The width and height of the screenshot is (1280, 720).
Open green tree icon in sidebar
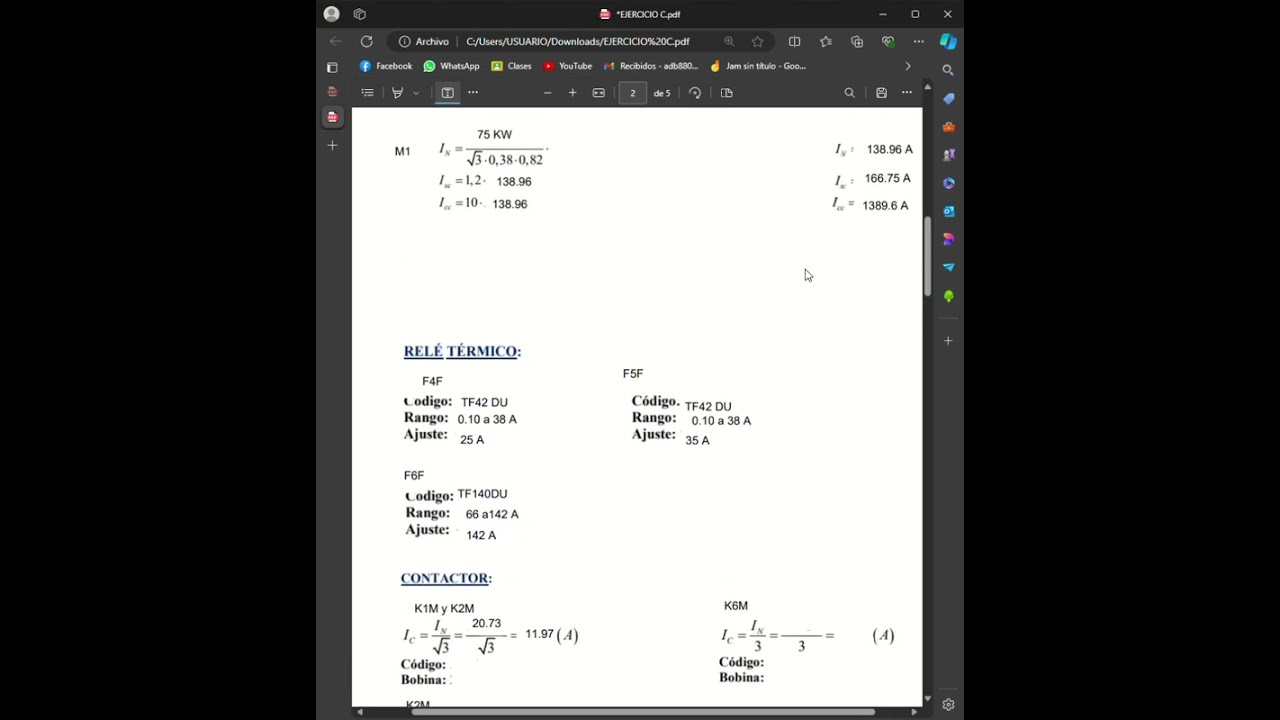948,296
